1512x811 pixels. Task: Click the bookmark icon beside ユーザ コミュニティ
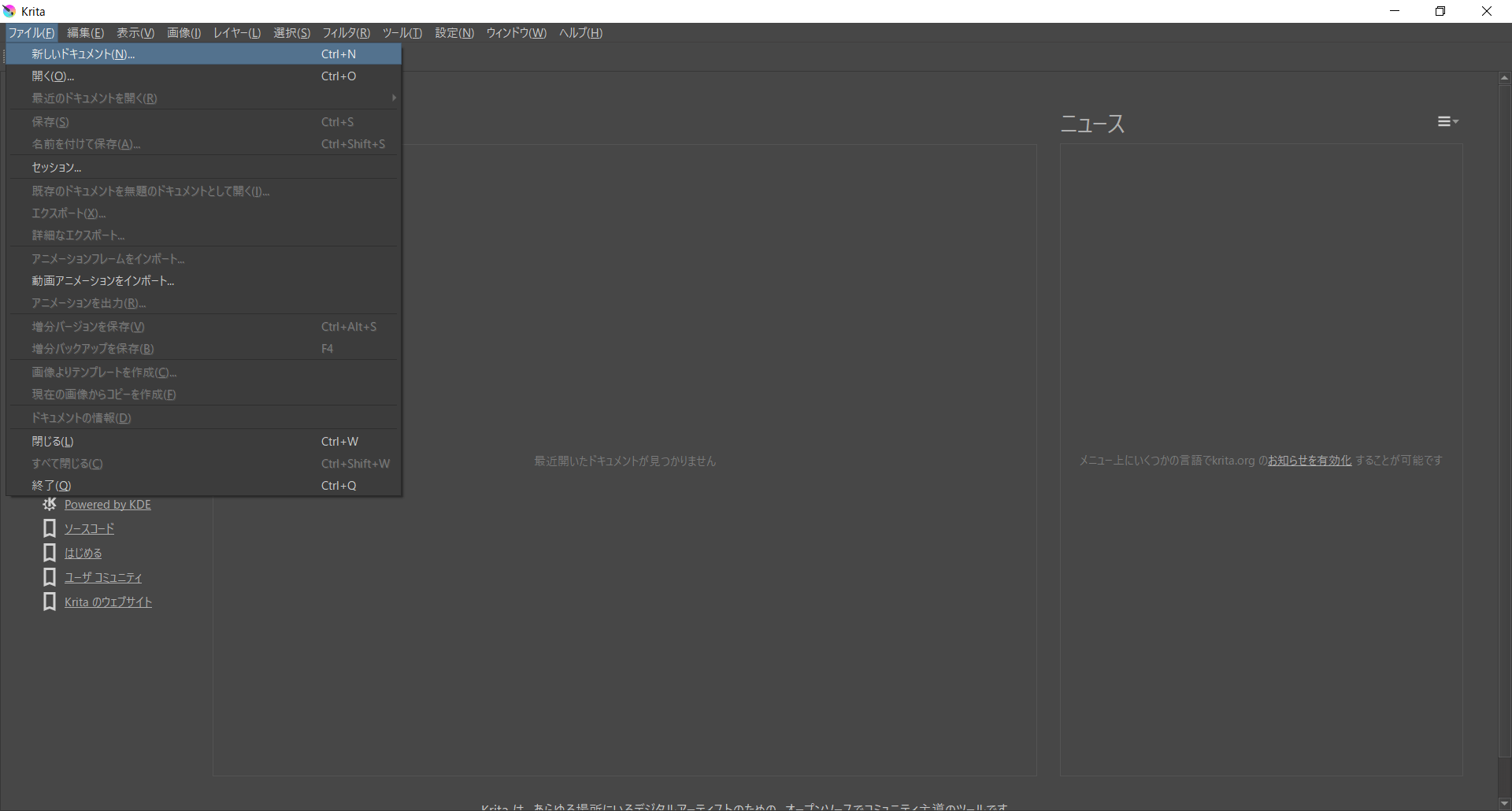coord(50,577)
